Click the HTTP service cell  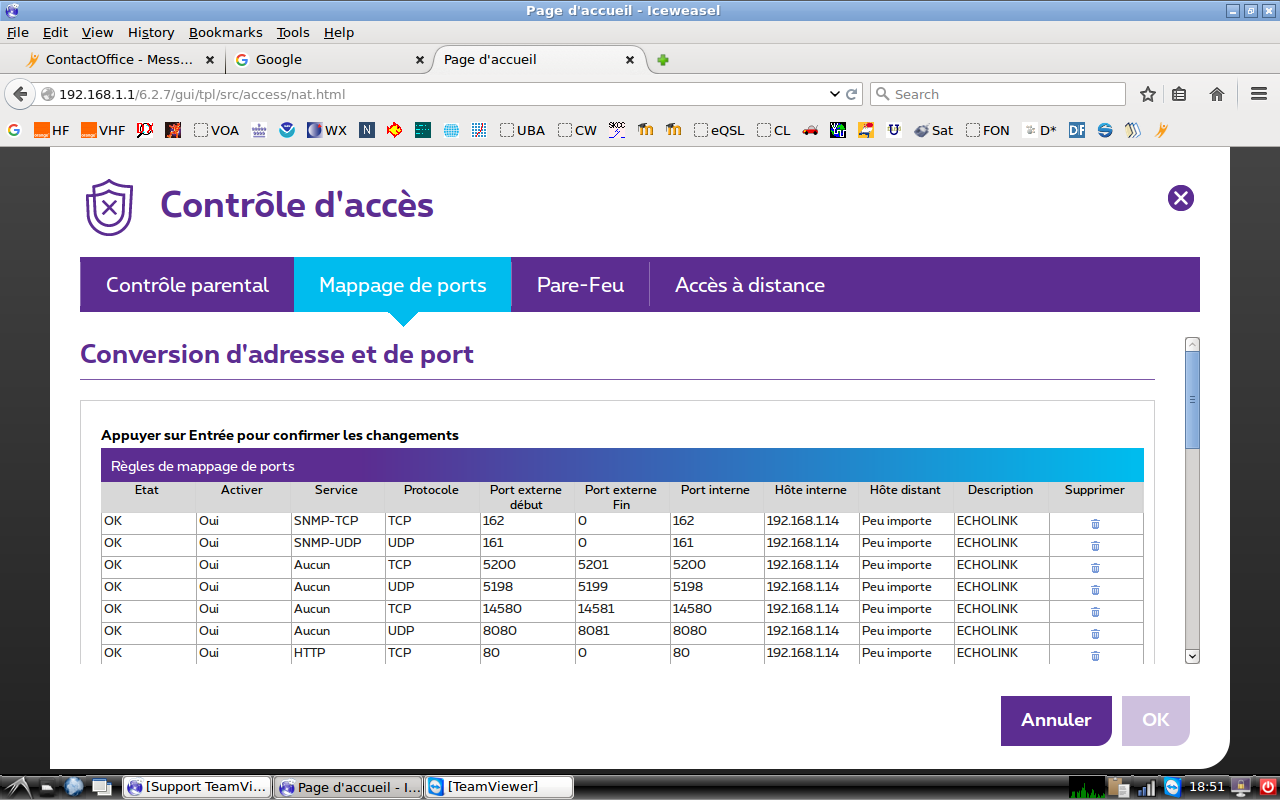point(338,653)
